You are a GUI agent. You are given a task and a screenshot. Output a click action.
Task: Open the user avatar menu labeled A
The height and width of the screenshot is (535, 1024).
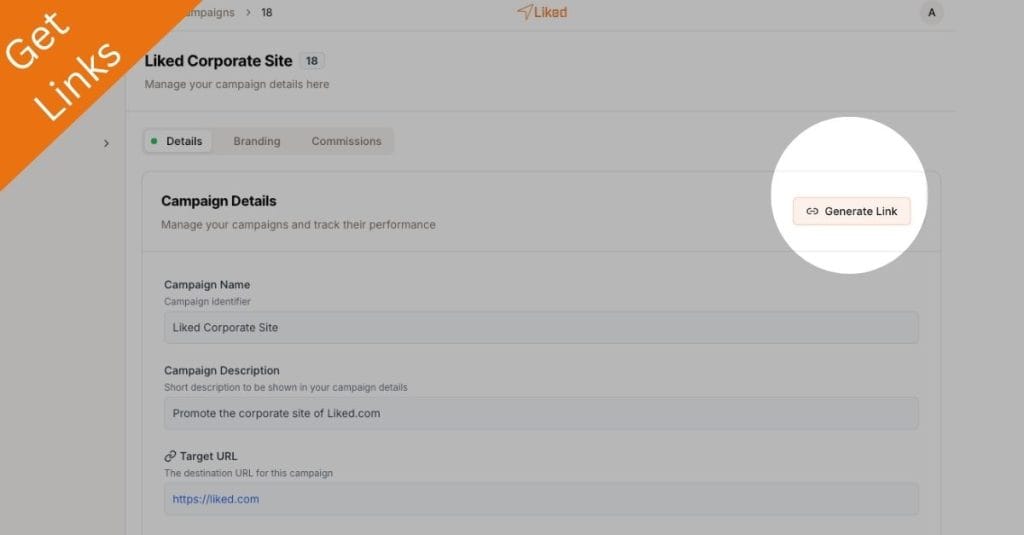point(931,13)
